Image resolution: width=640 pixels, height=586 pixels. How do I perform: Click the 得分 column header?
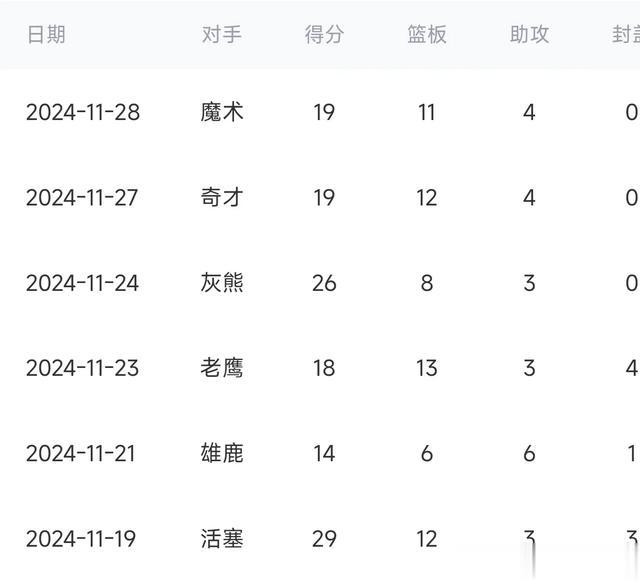point(324,35)
